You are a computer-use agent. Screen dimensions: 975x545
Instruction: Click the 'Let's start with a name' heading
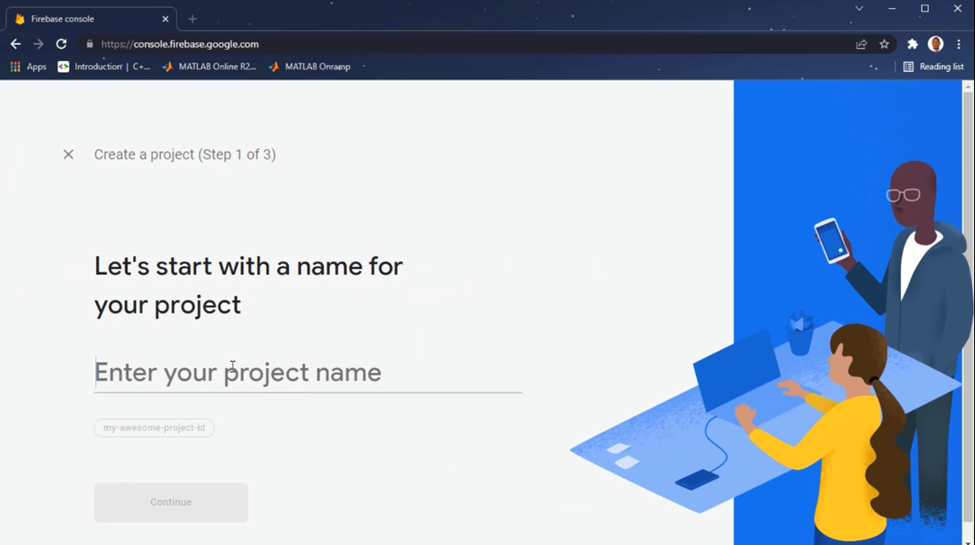(249, 286)
